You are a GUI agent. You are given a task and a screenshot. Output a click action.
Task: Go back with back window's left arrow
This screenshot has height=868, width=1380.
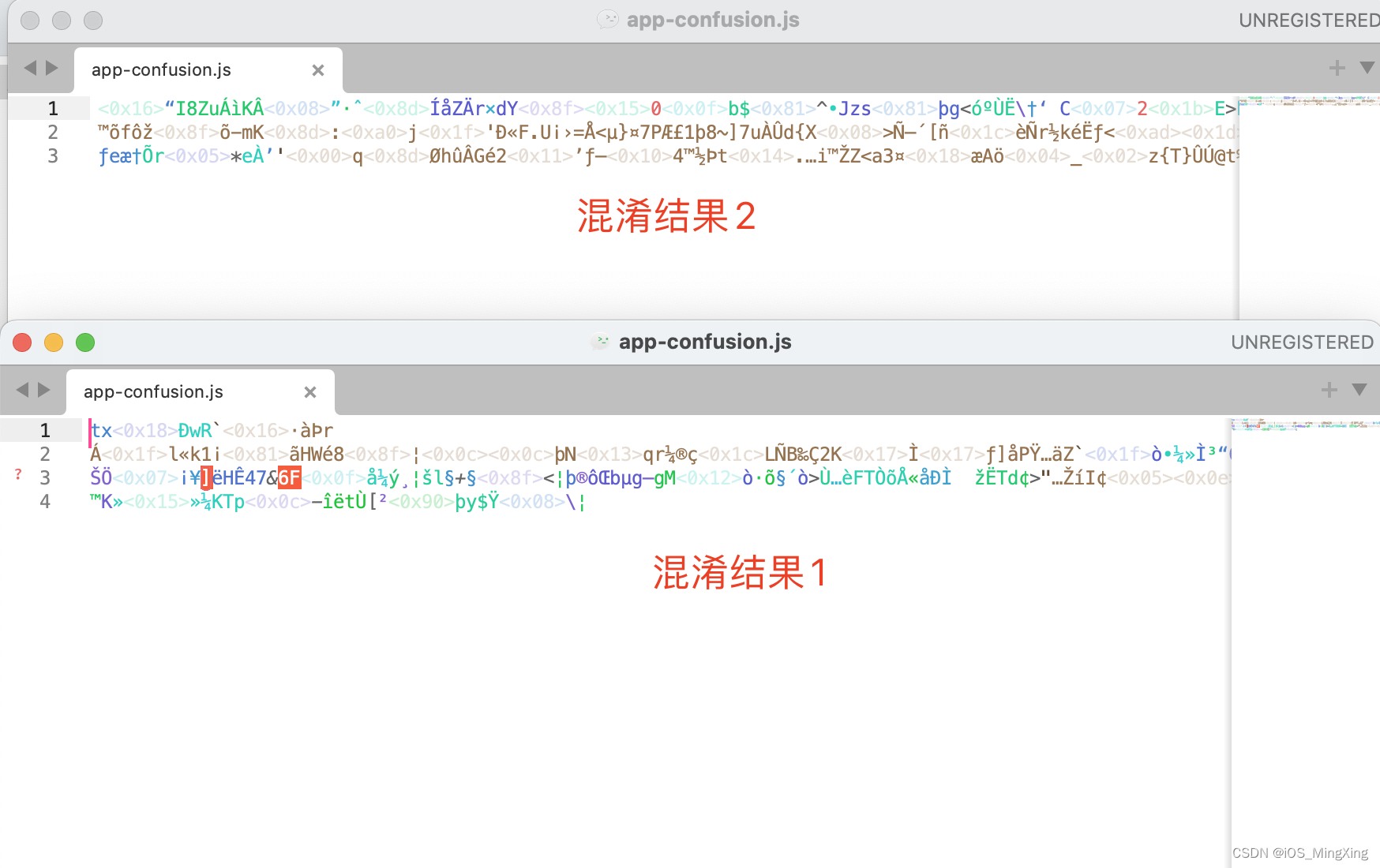click(30, 68)
